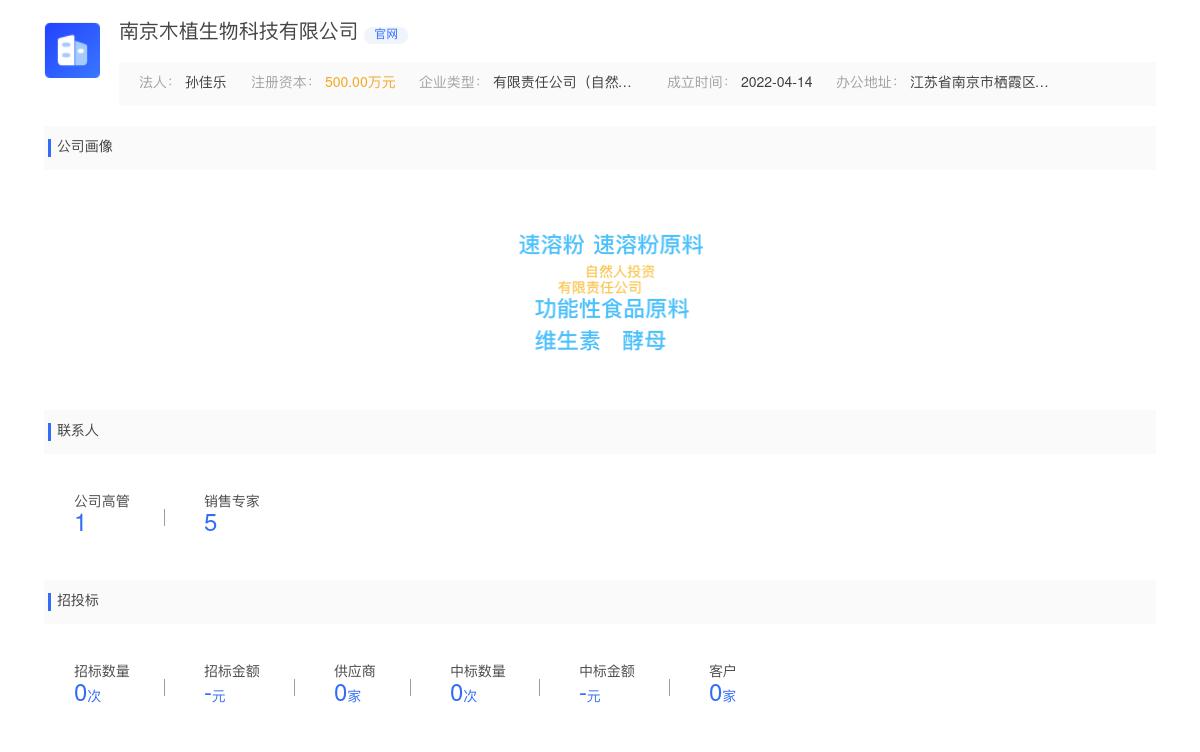Image resolution: width=1200 pixels, height=752 pixels.
Task: Click the 中标金额 value
Action: click(x=590, y=693)
